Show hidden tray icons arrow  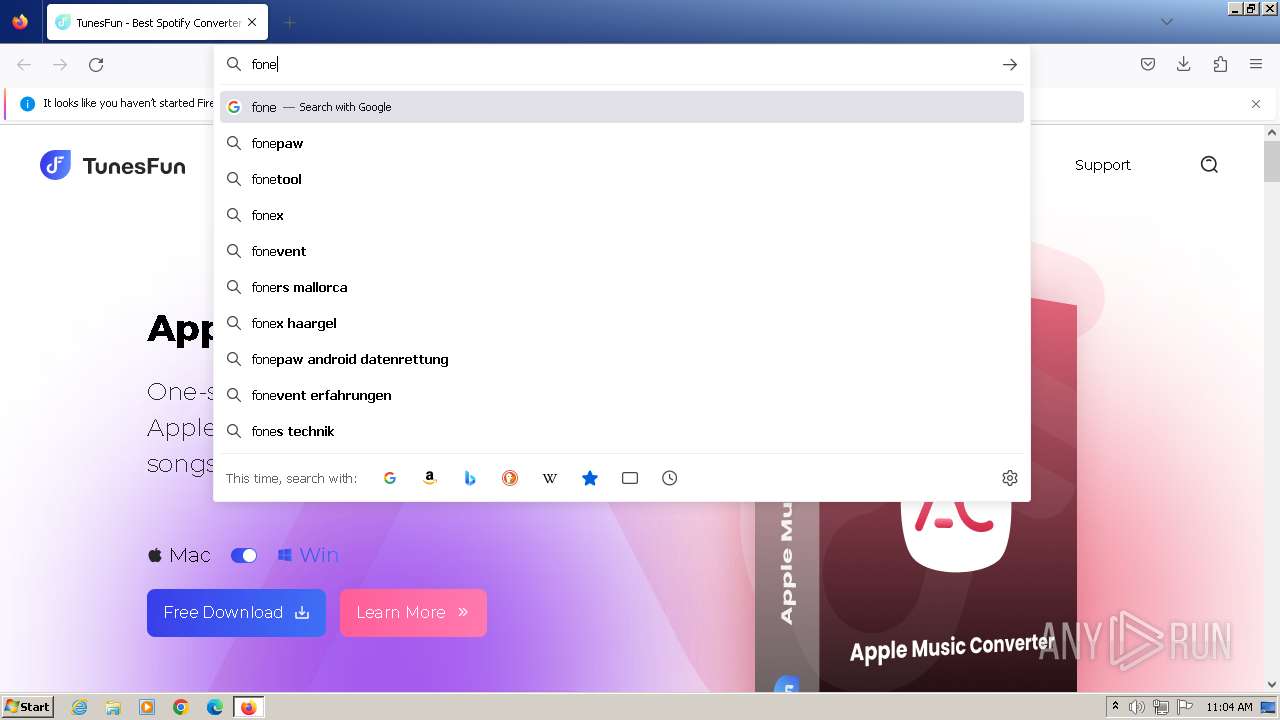[1115, 707]
